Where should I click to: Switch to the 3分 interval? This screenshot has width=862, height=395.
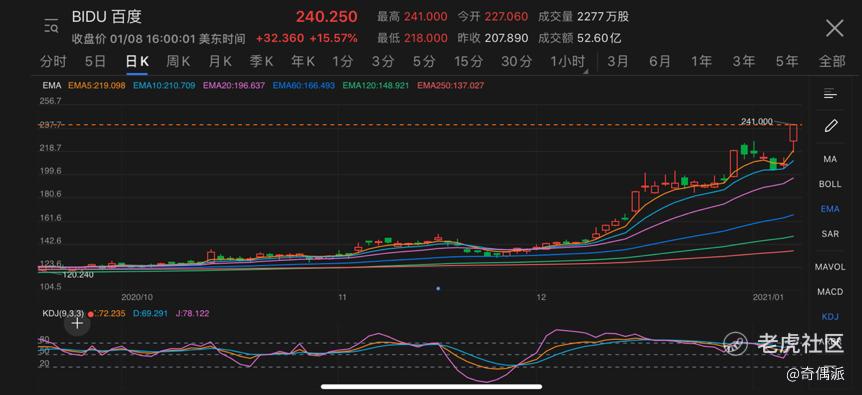[383, 62]
